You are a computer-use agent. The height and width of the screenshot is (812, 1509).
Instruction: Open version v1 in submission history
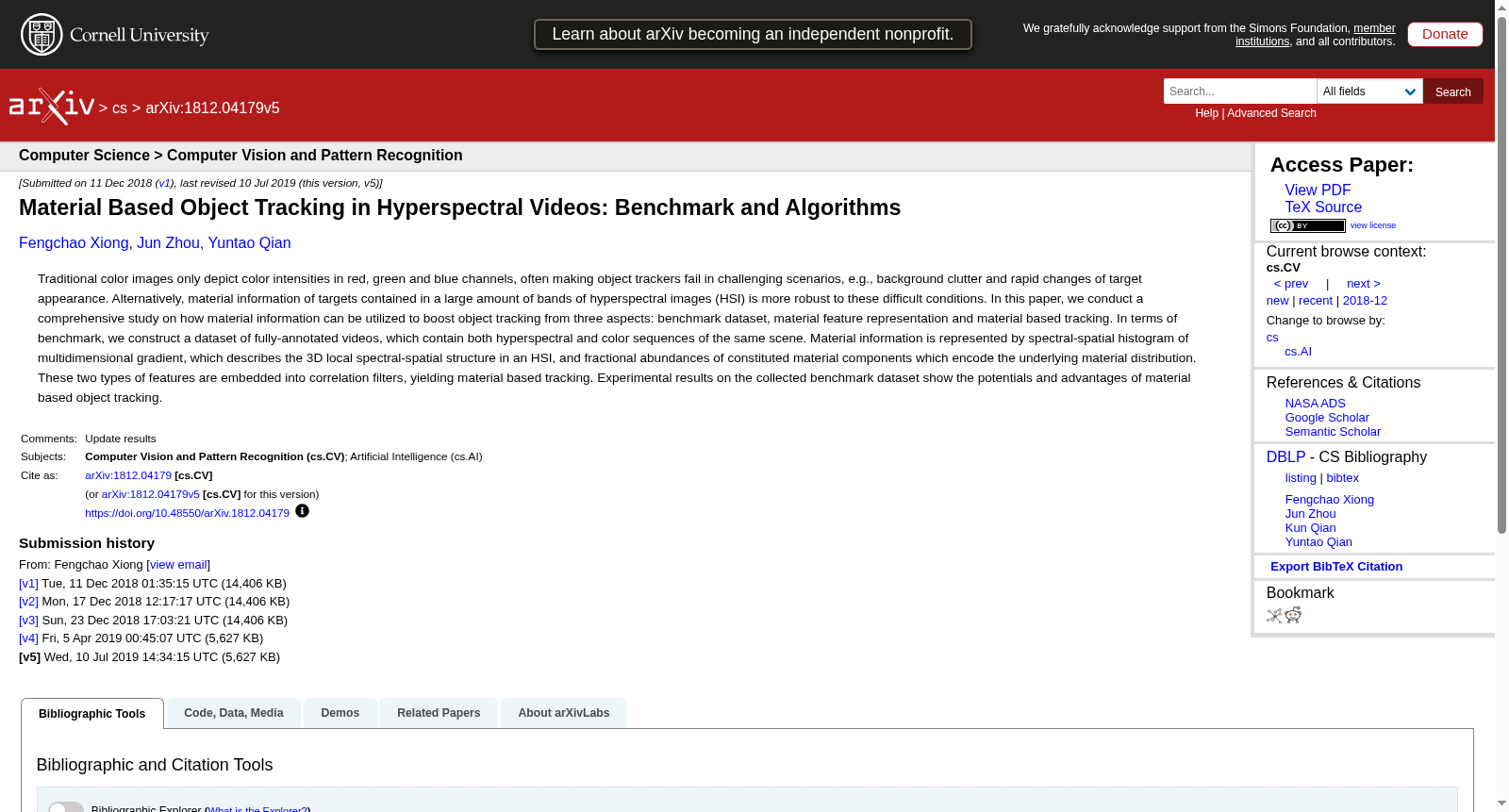coord(29,584)
